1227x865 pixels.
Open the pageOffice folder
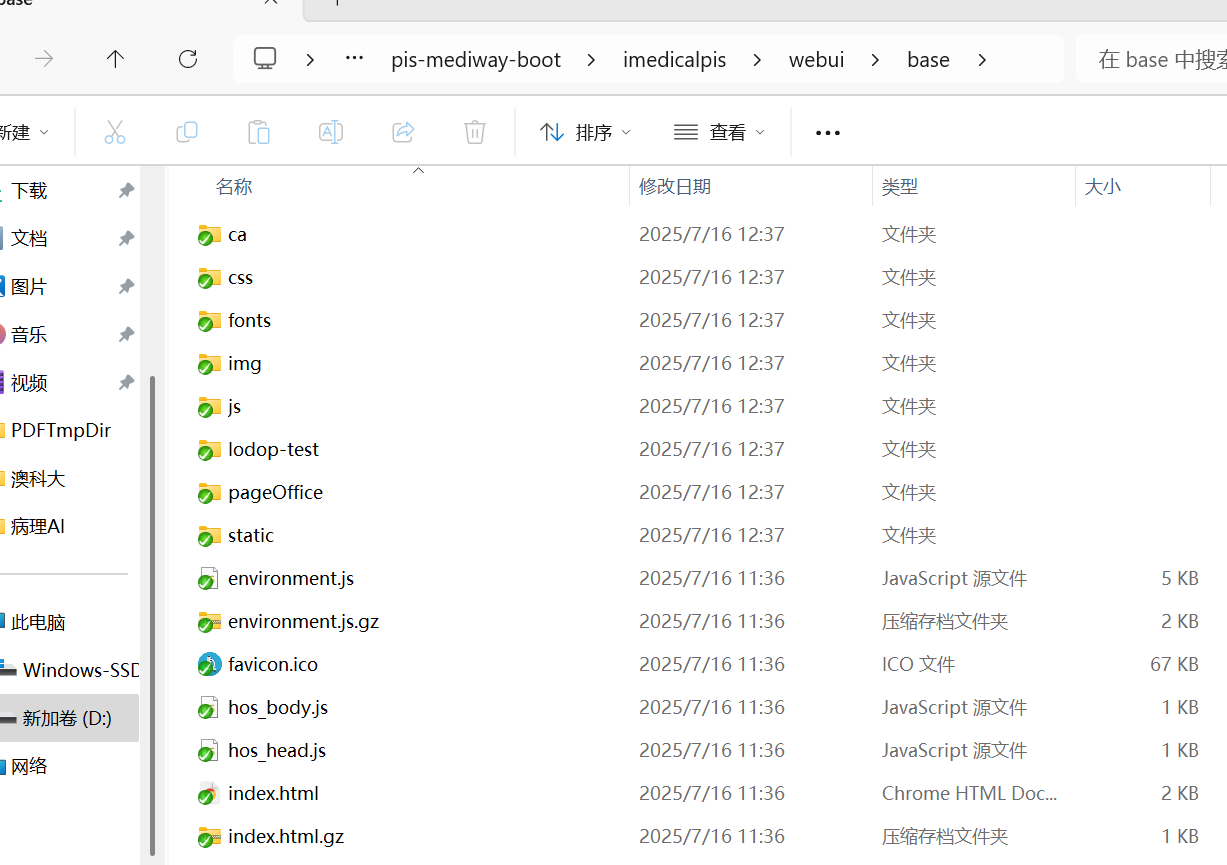(275, 492)
